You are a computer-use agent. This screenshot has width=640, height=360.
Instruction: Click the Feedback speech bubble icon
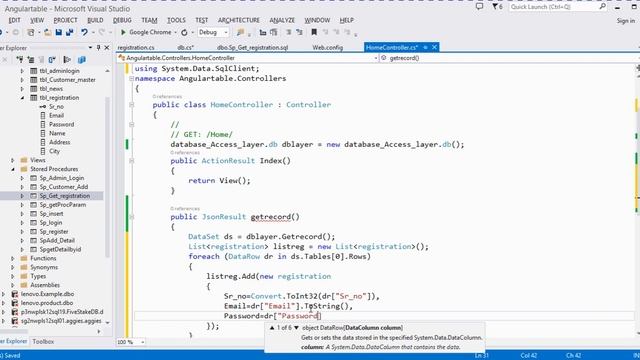tap(480, 7)
